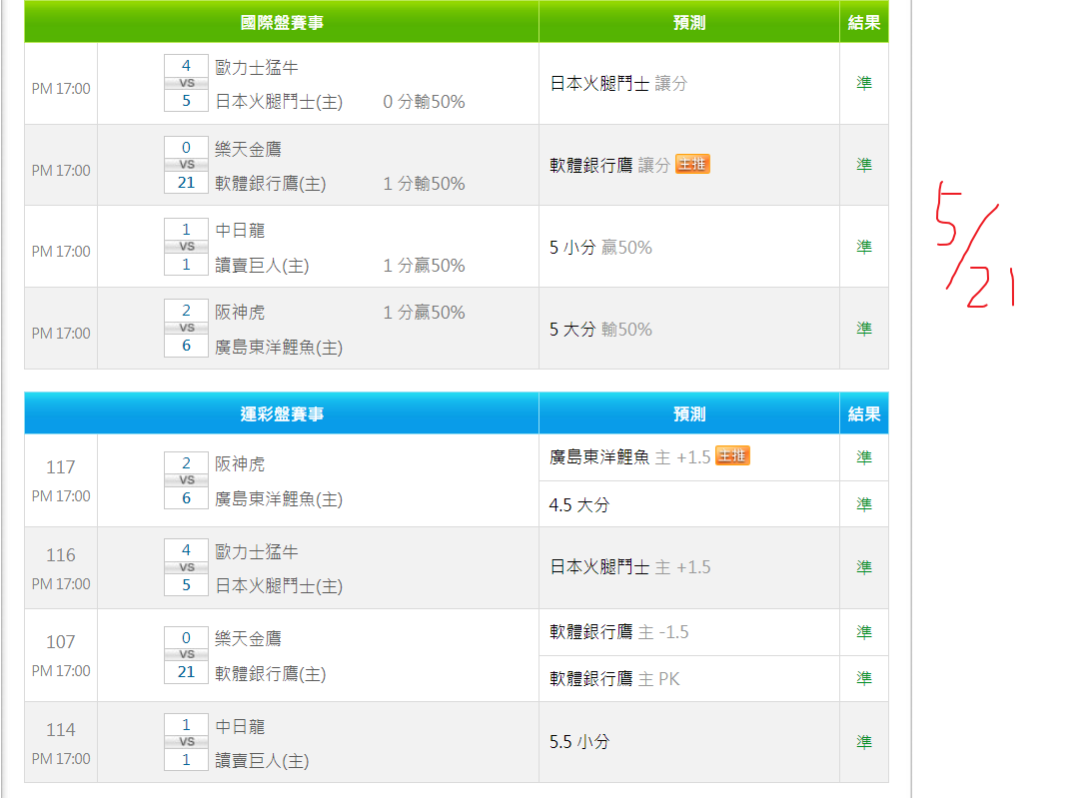The image size is (1080, 798).
Task: Open 樂天金鷹 in the 國際盤賽事 table
Action: coord(248,149)
